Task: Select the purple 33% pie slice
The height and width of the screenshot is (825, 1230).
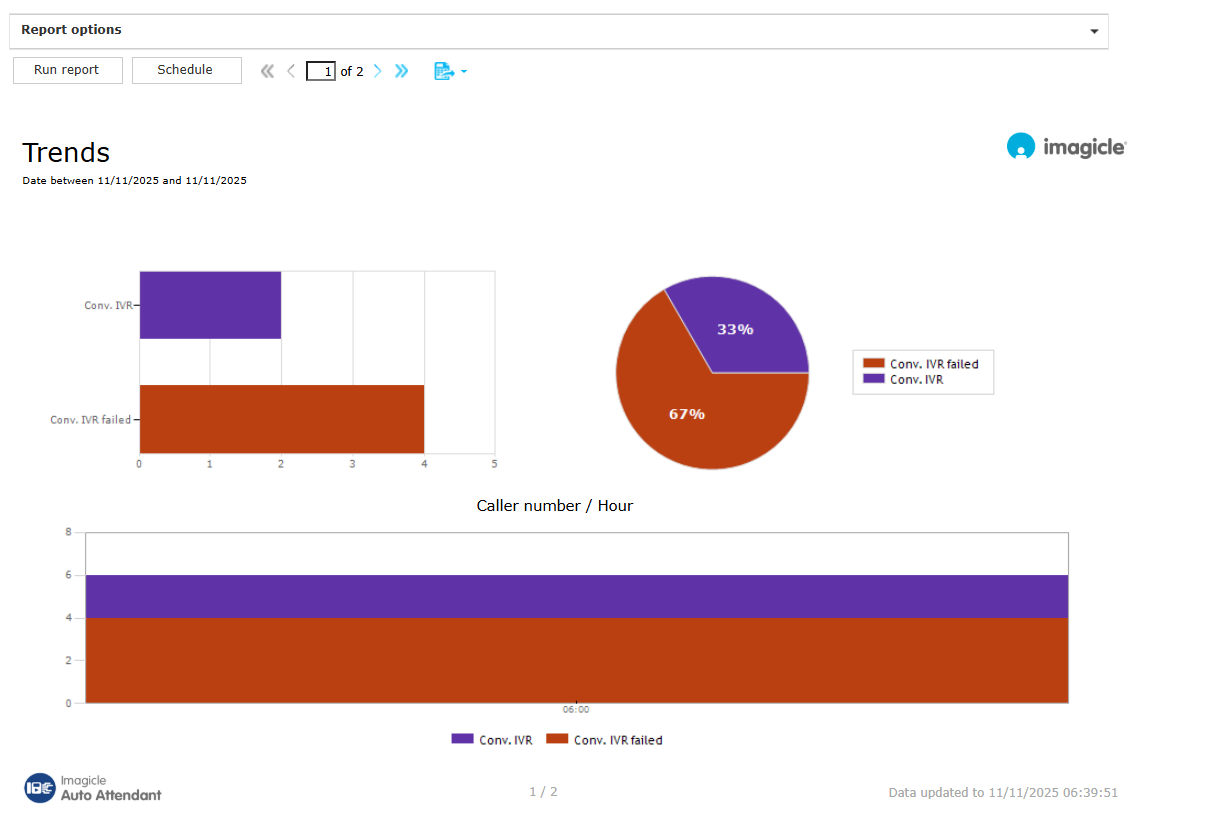Action: coord(745,325)
